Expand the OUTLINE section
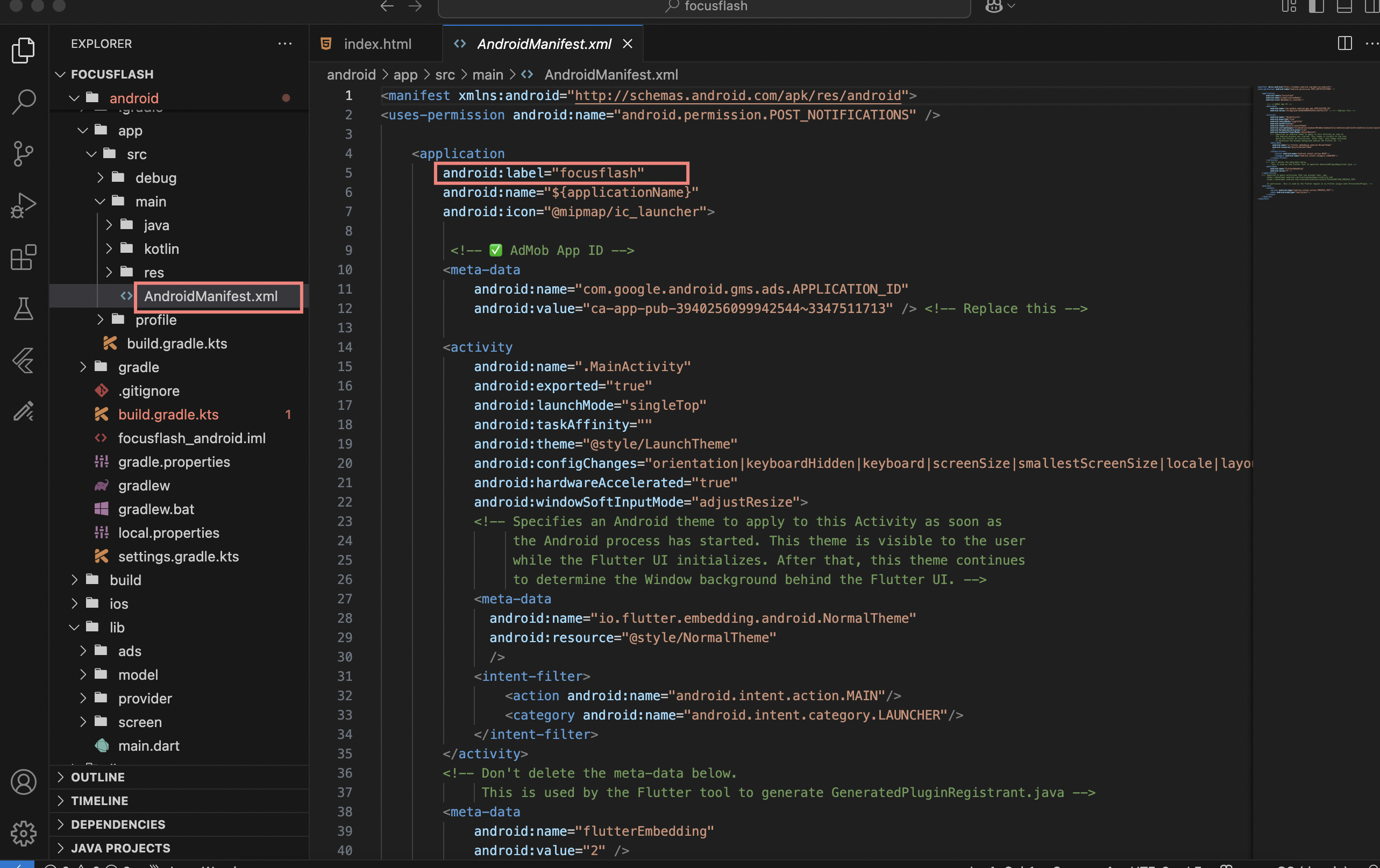The width and height of the screenshot is (1380, 868). [97, 777]
